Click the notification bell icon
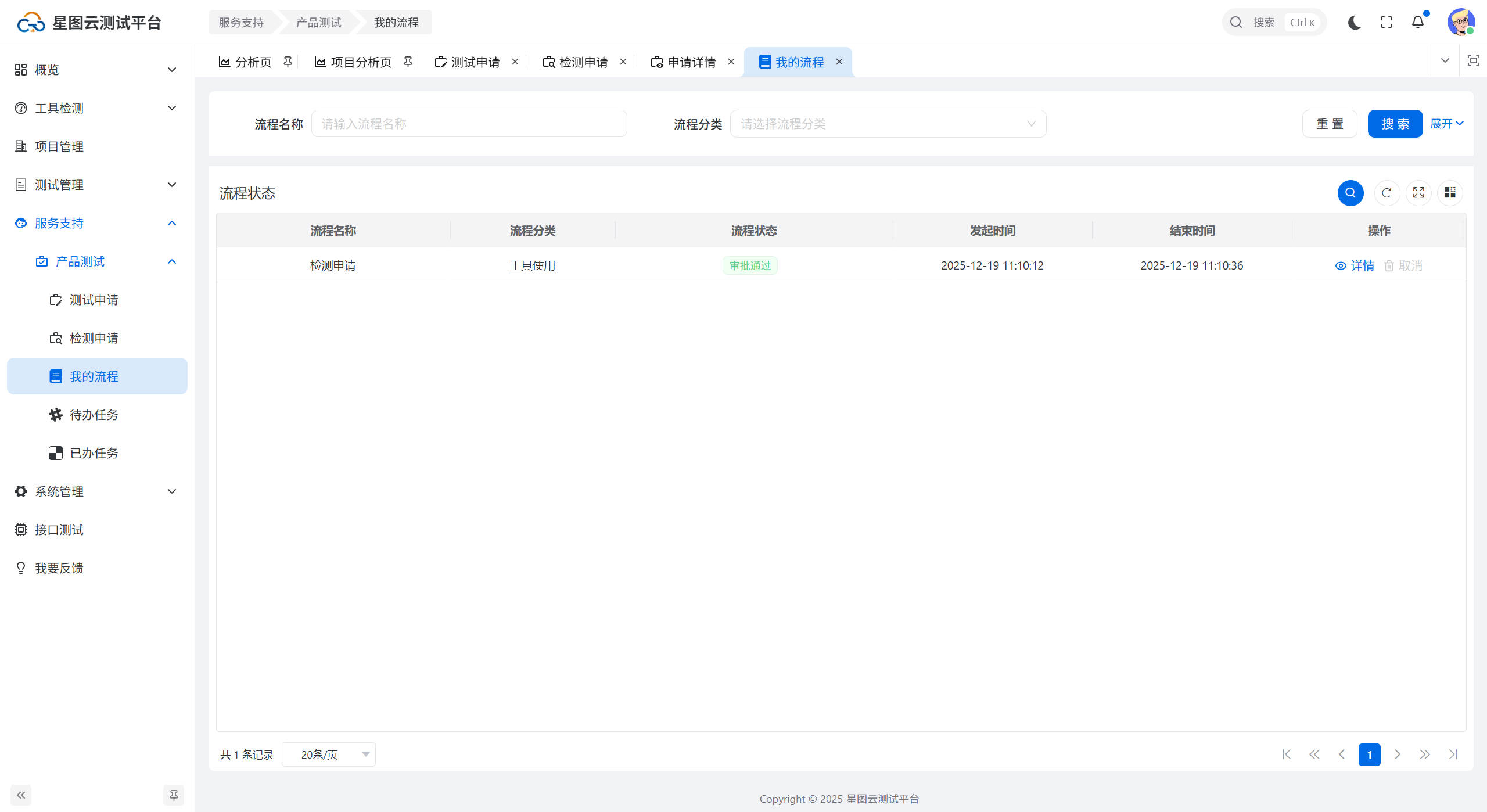 pos(1418,22)
